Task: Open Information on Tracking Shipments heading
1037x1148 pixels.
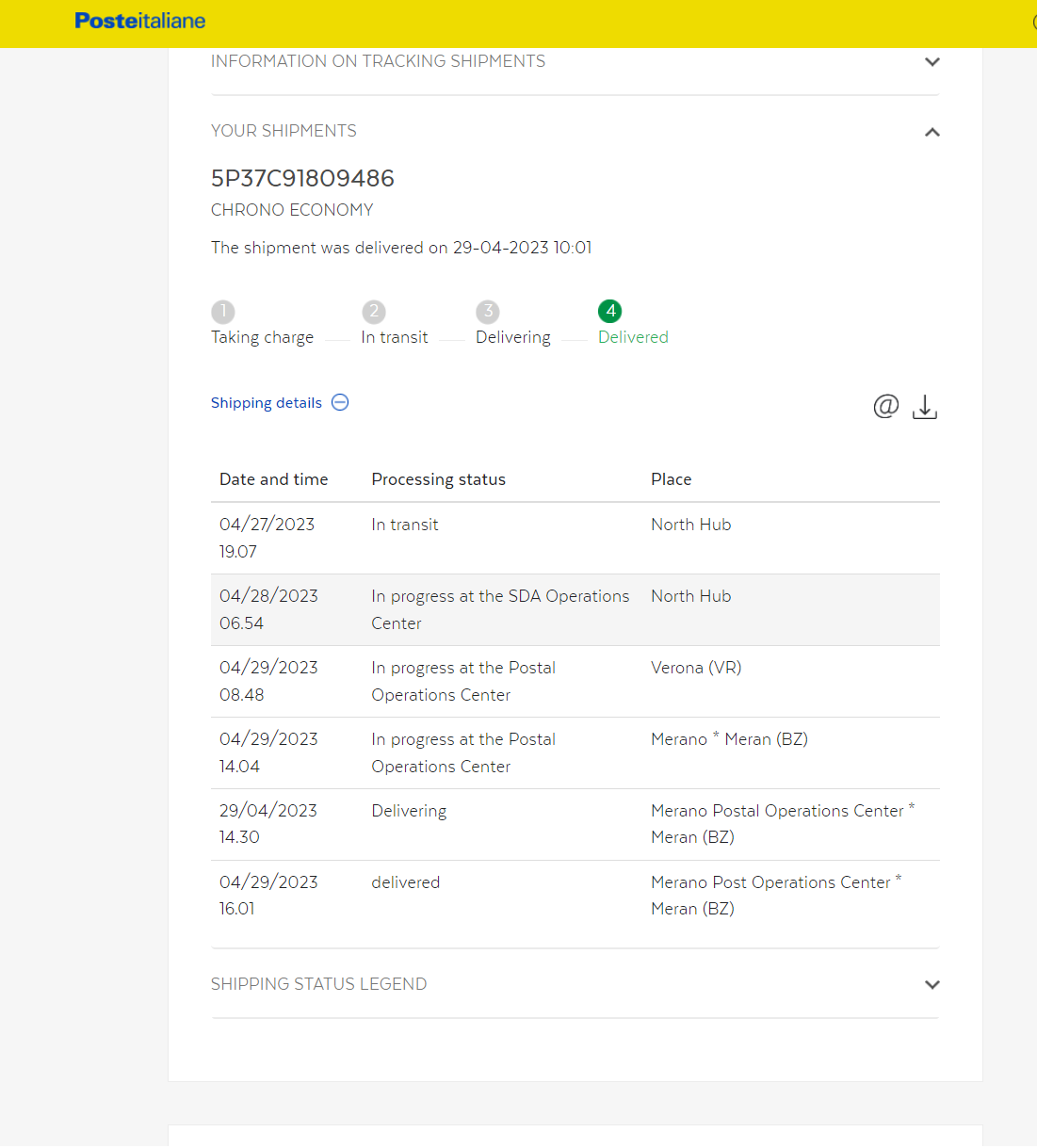Action: coord(378,61)
